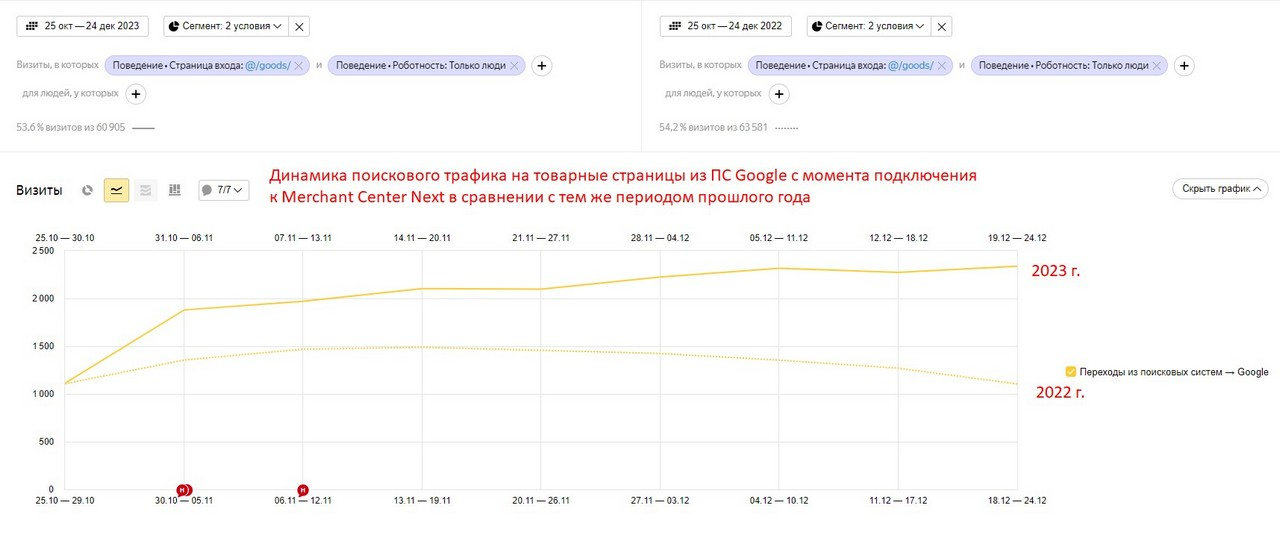
Task: Select the line chart view icon
Action: (x=117, y=190)
